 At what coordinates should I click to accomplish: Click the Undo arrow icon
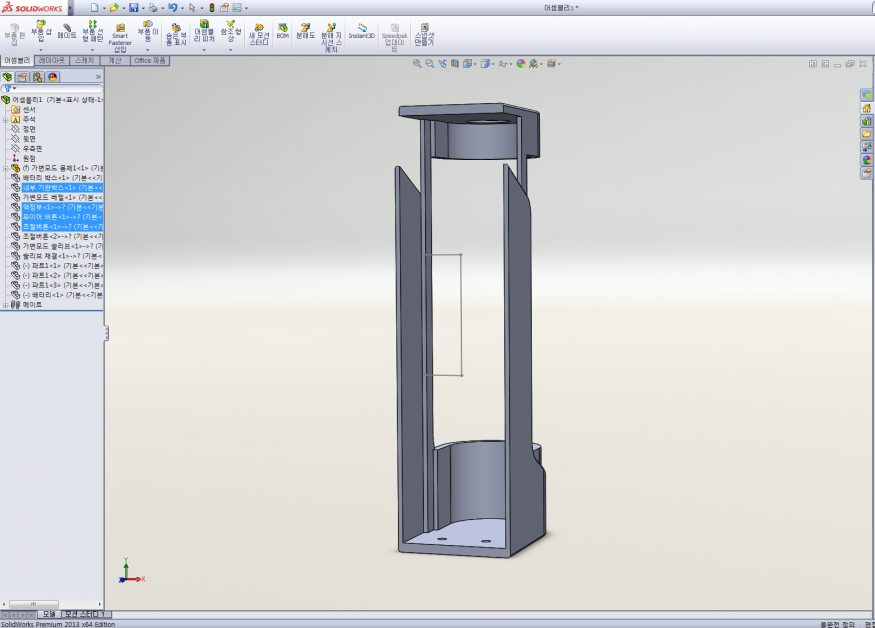coord(172,8)
